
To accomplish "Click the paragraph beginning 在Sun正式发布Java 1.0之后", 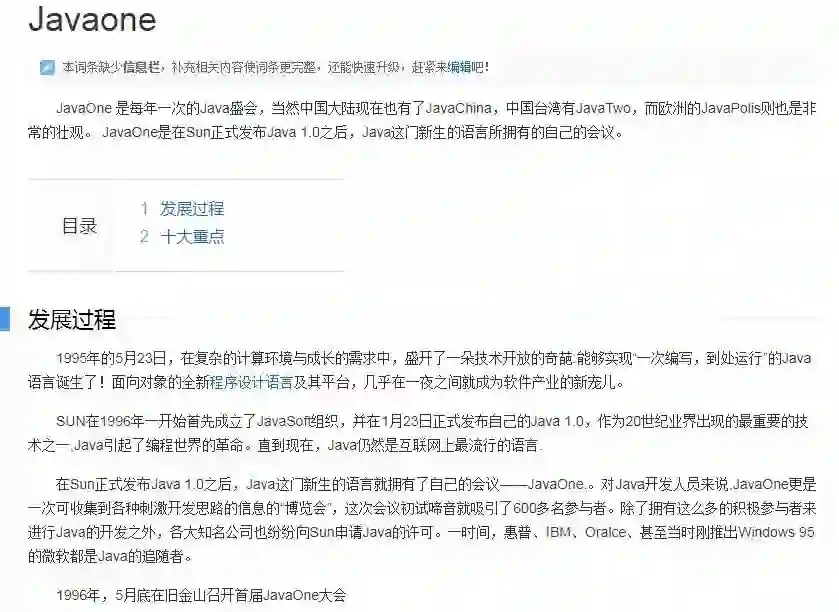I will 422,520.
